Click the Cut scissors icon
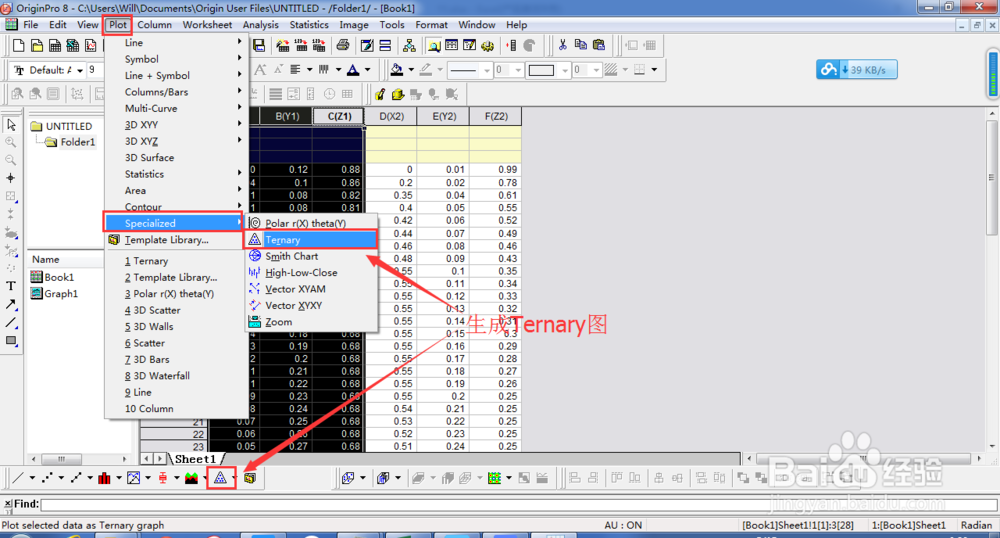The image size is (1000, 538). (x=562, y=45)
